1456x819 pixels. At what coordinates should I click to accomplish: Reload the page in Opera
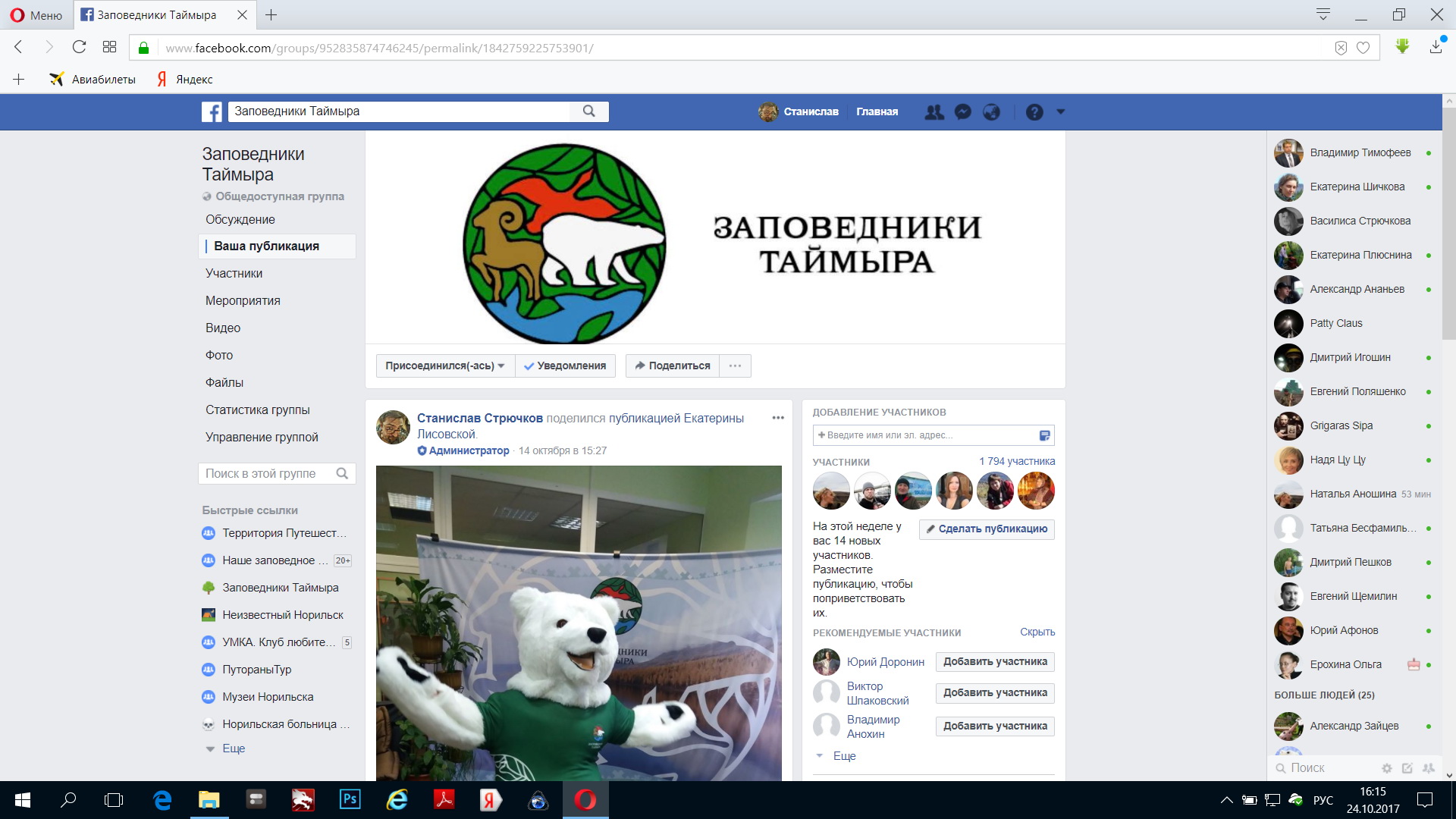(x=79, y=48)
